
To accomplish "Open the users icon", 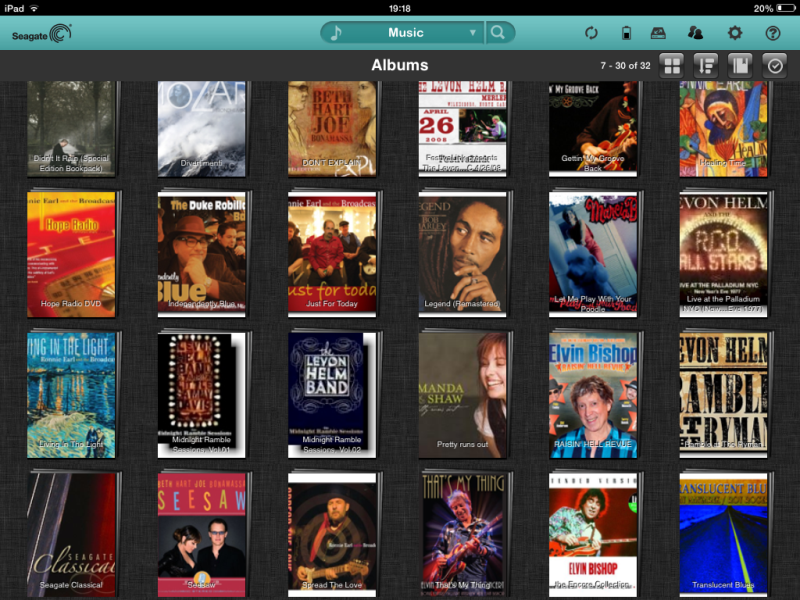I will pyautogui.click(x=695, y=33).
